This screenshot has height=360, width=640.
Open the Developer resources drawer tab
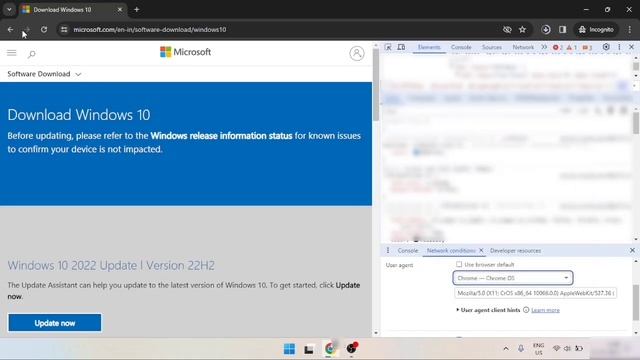pos(516,251)
